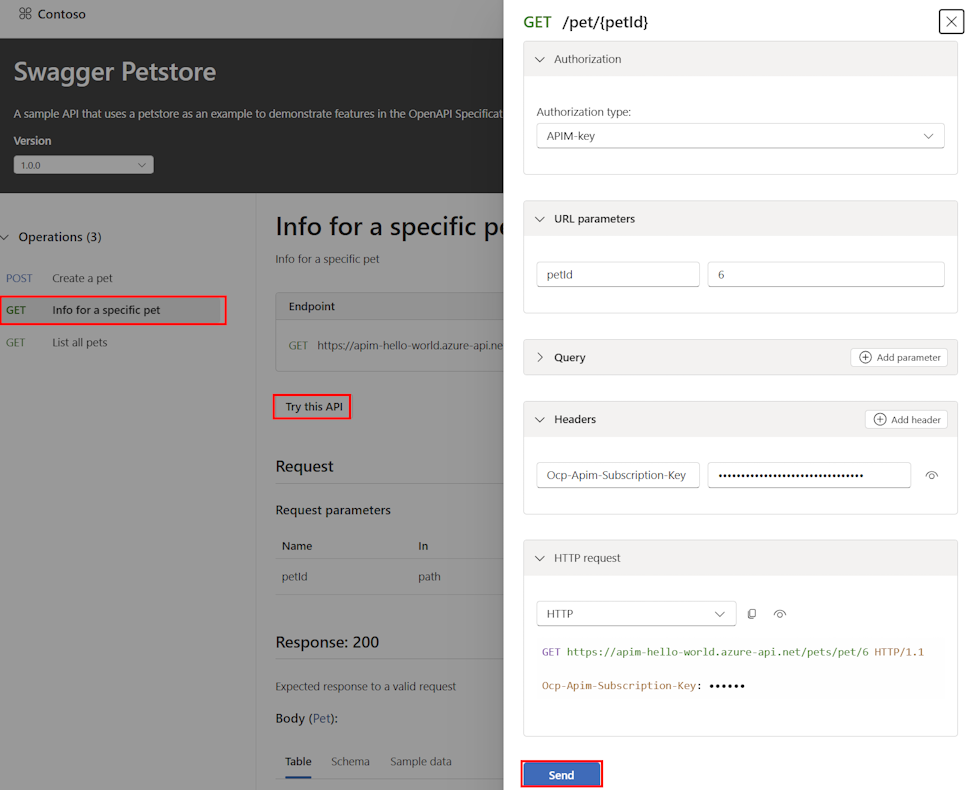Image resolution: width=967 pixels, height=790 pixels.
Task: Select the petId value field containing 6
Action: [825, 273]
